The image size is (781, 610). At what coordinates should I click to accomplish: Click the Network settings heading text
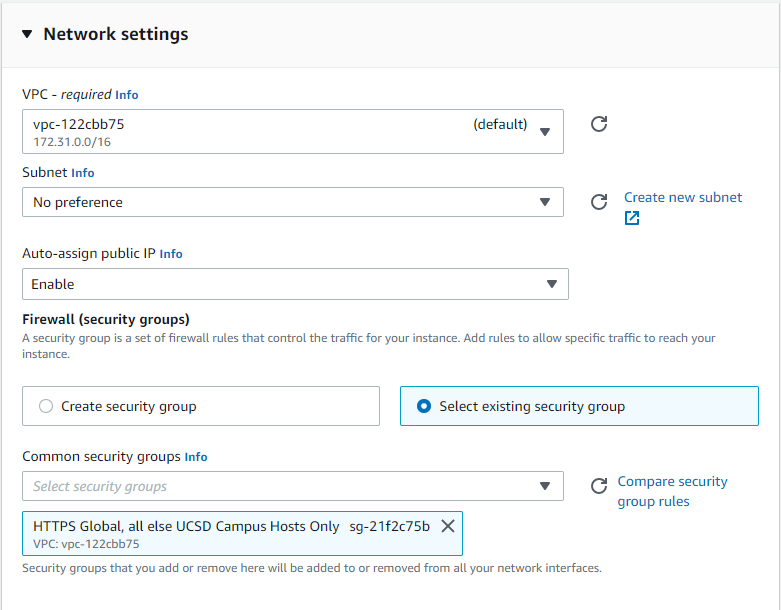click(116, 34)
